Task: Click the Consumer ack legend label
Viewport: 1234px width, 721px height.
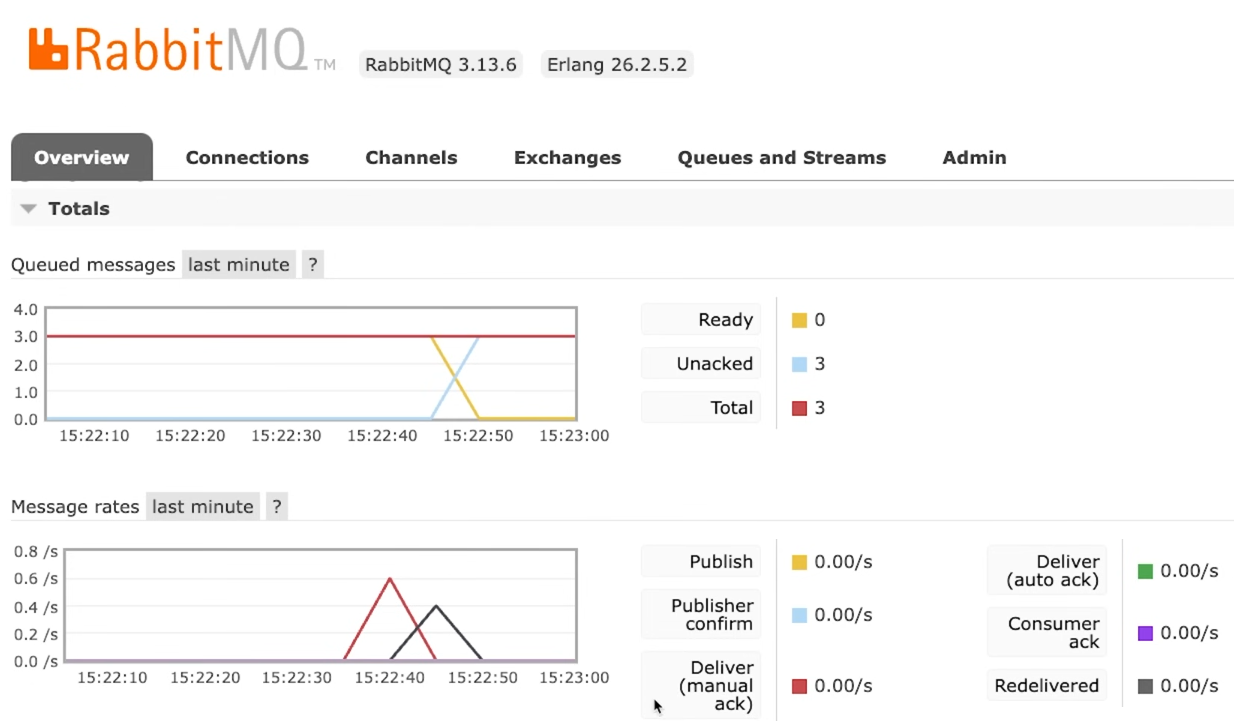Action: 1047,633
